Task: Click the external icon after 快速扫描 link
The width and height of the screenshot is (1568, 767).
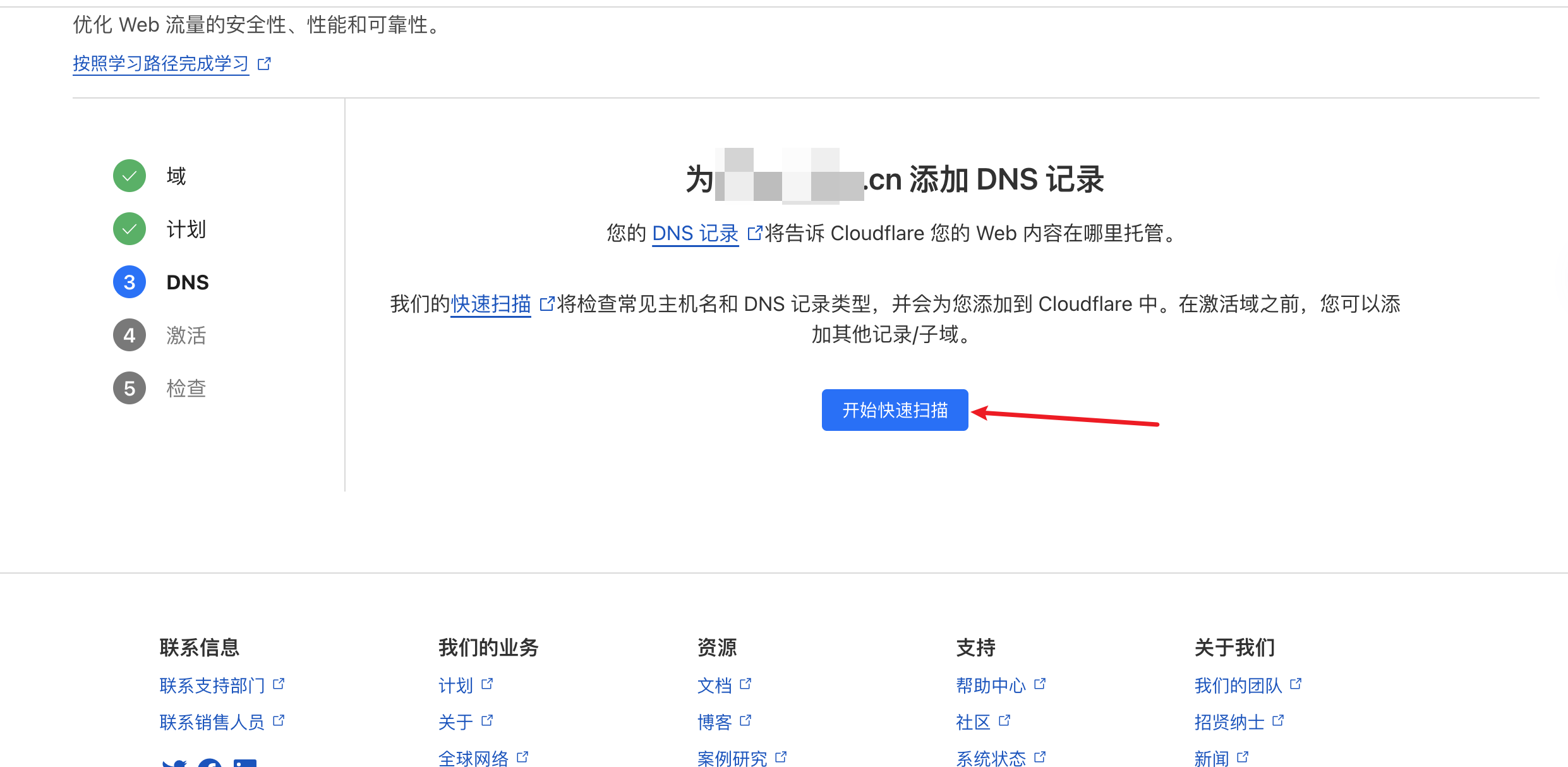Action: tap(547, 304)
